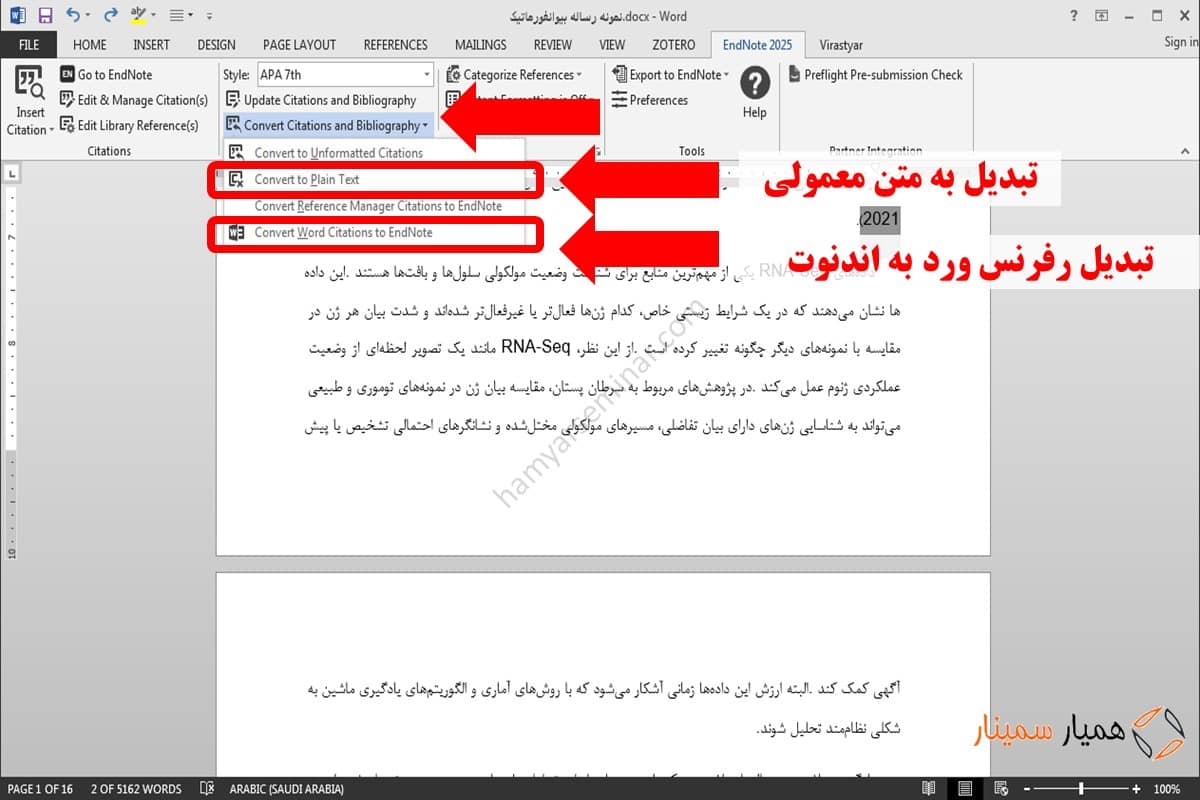Click the 2 OF 5162 WORDS count
The width and height of the screenshot is (1200, 800).
coord(136,789)
